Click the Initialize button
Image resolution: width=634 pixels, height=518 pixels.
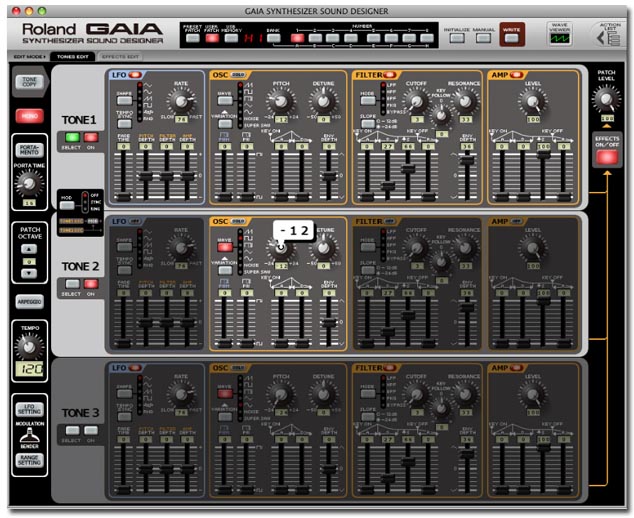click(457, 38)
